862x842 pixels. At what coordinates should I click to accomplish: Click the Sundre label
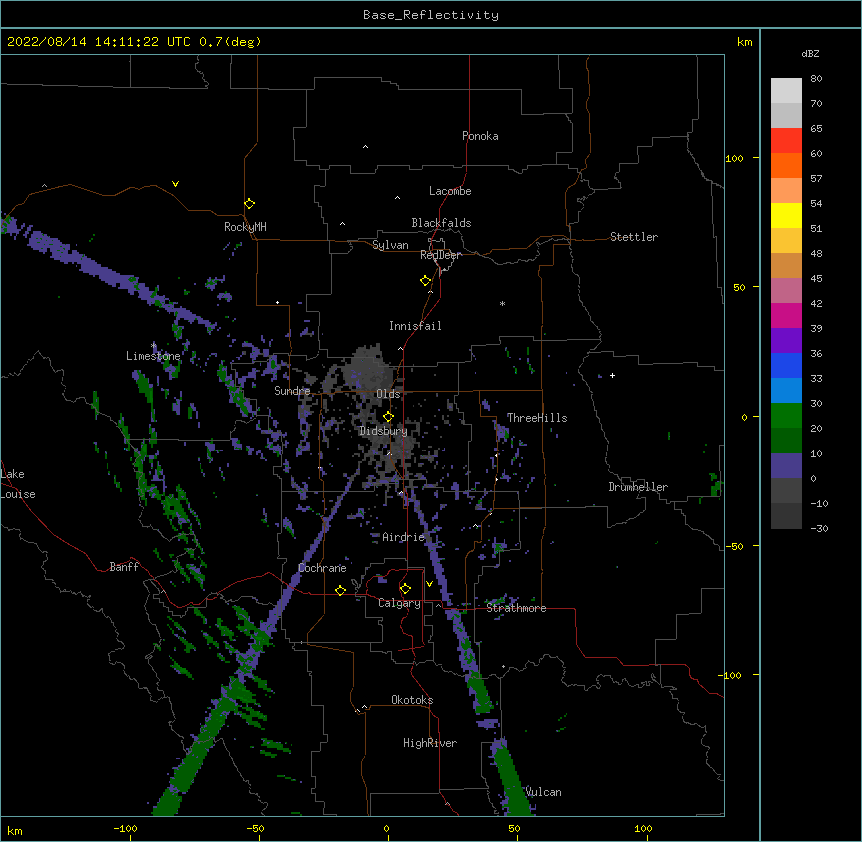point(292,391)
